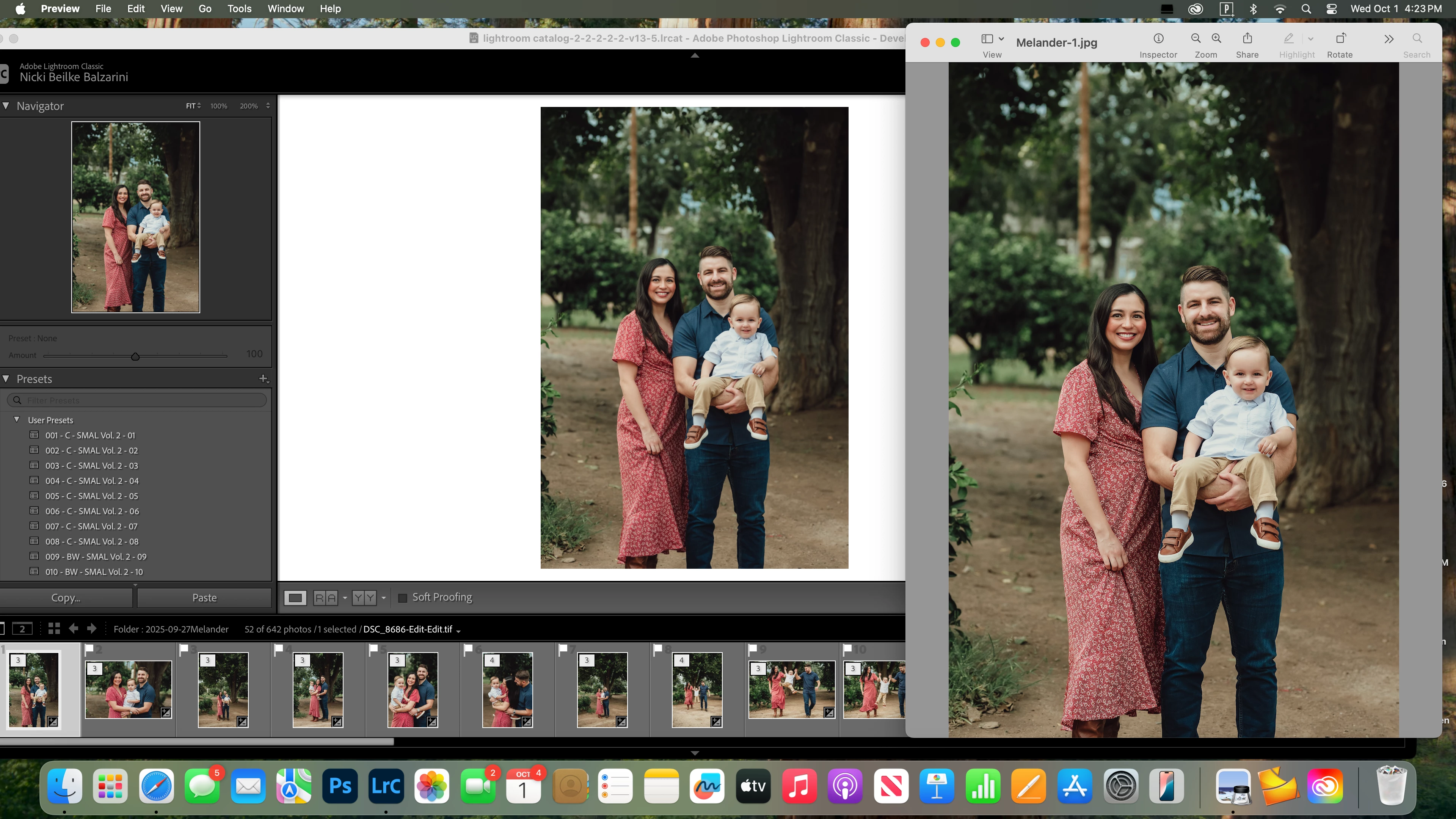Click the Zoom out magnifier in Preview
This screenshot has height=819, width=1456.
point(1196,38)
